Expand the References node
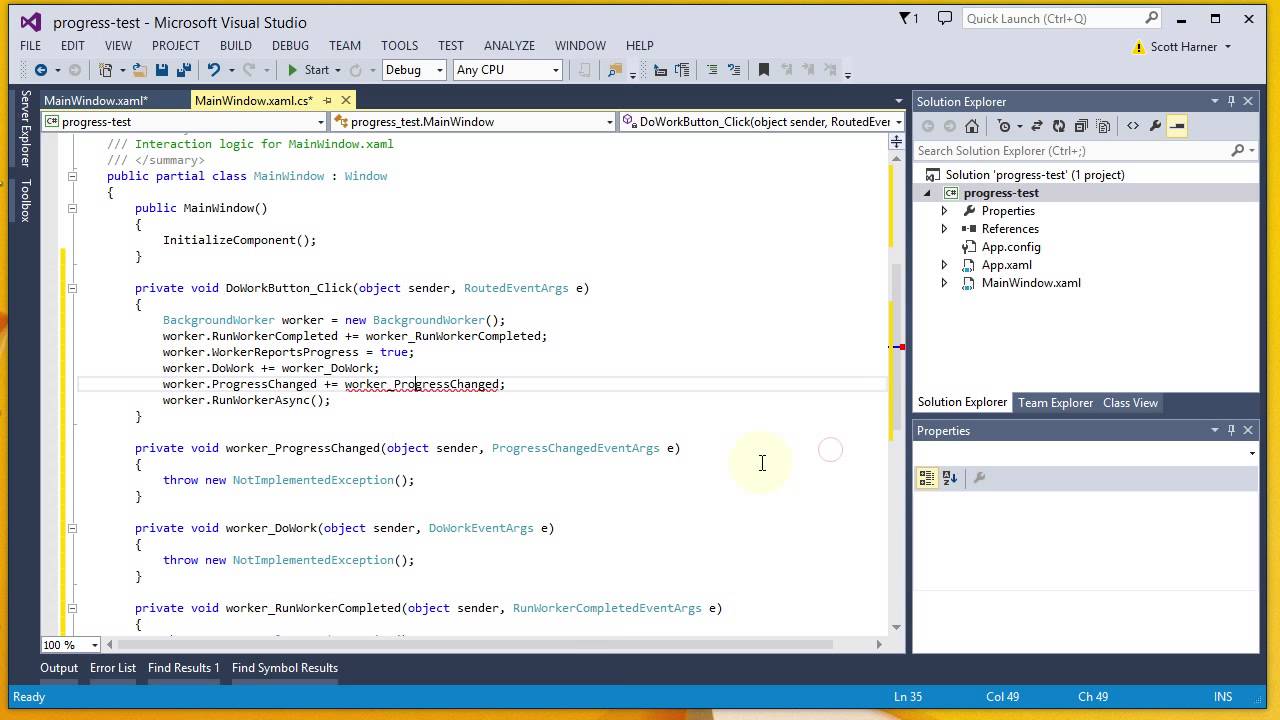Image resolution: width=1280 pixels, height=720 pixels. pyautogui.click(x=944, y=229)
